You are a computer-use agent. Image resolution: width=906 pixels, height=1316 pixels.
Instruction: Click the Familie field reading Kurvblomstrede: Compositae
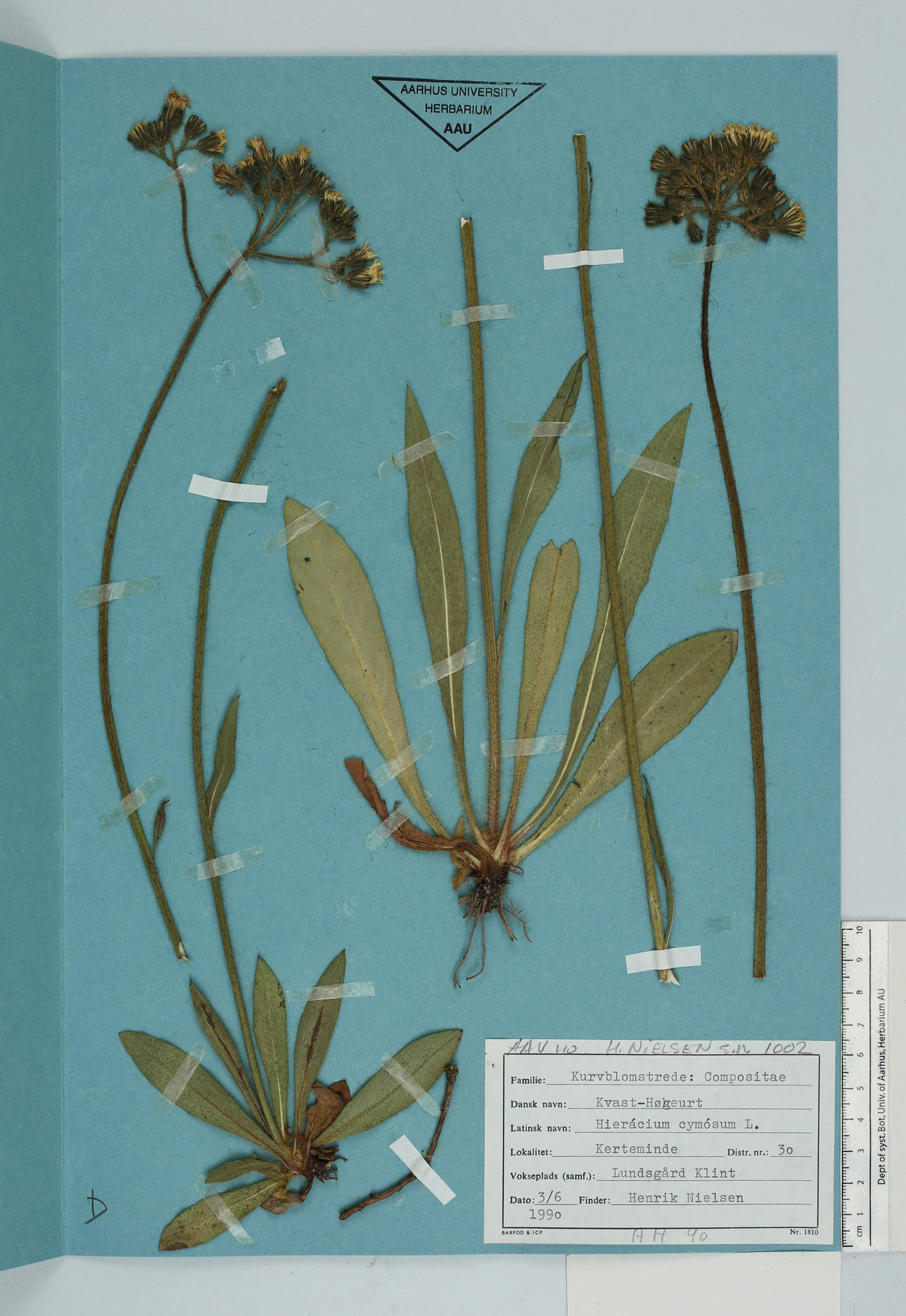point(678,1077)
